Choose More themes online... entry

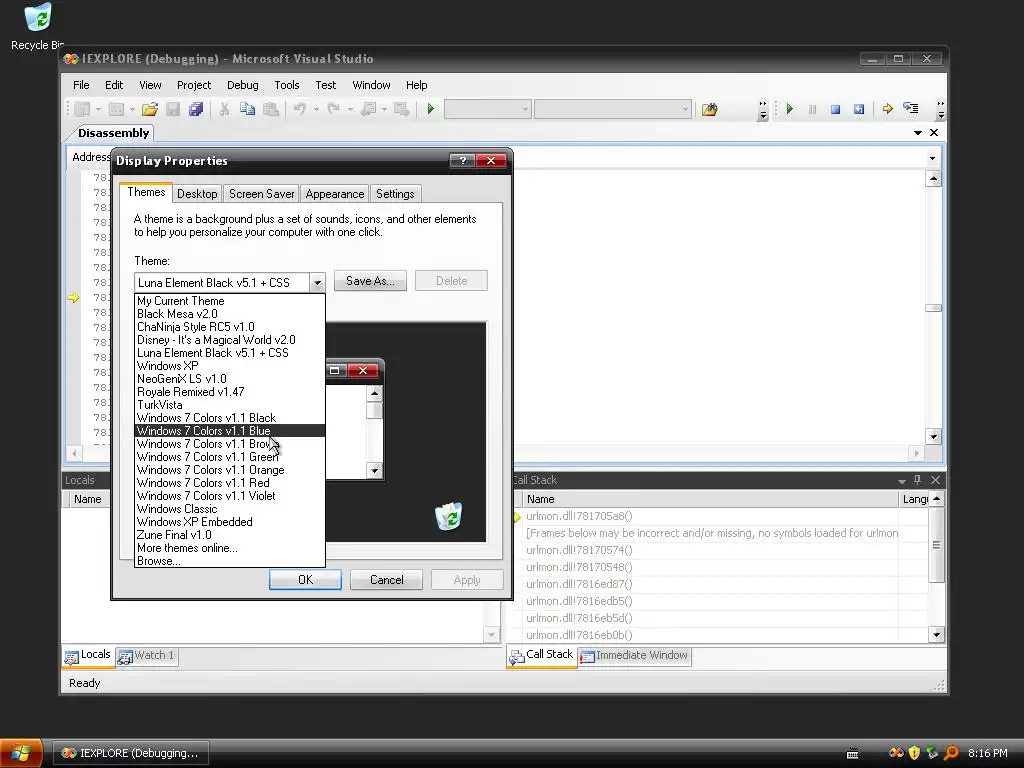click(229, 548)
